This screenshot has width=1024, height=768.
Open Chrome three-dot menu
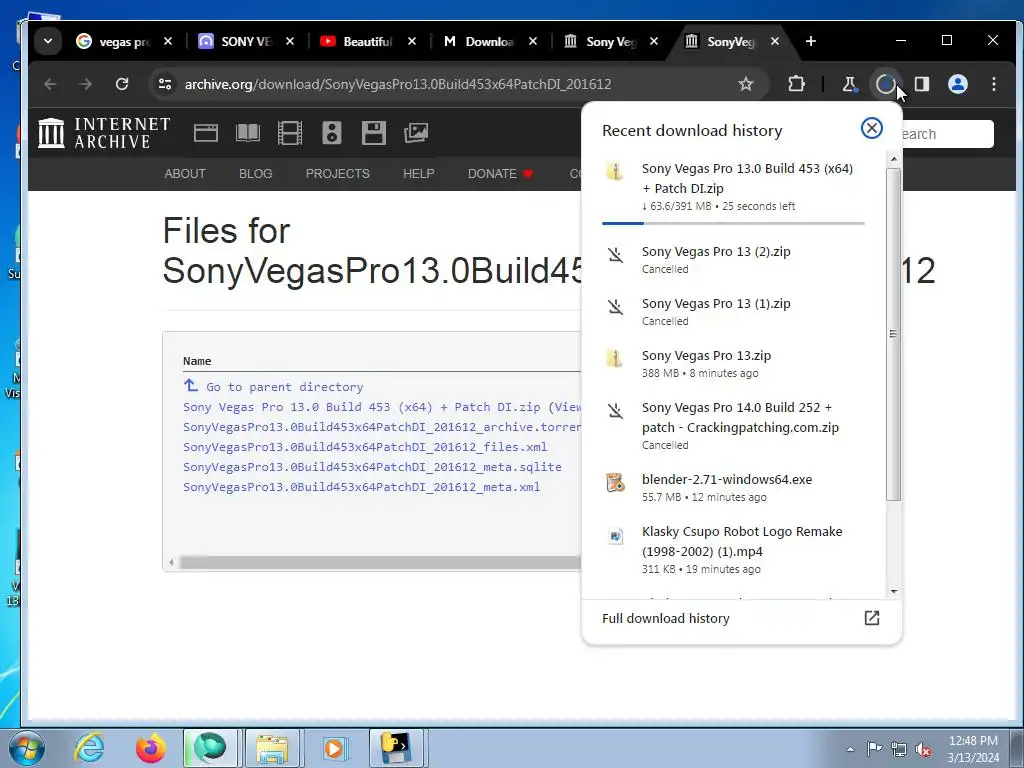993,84
